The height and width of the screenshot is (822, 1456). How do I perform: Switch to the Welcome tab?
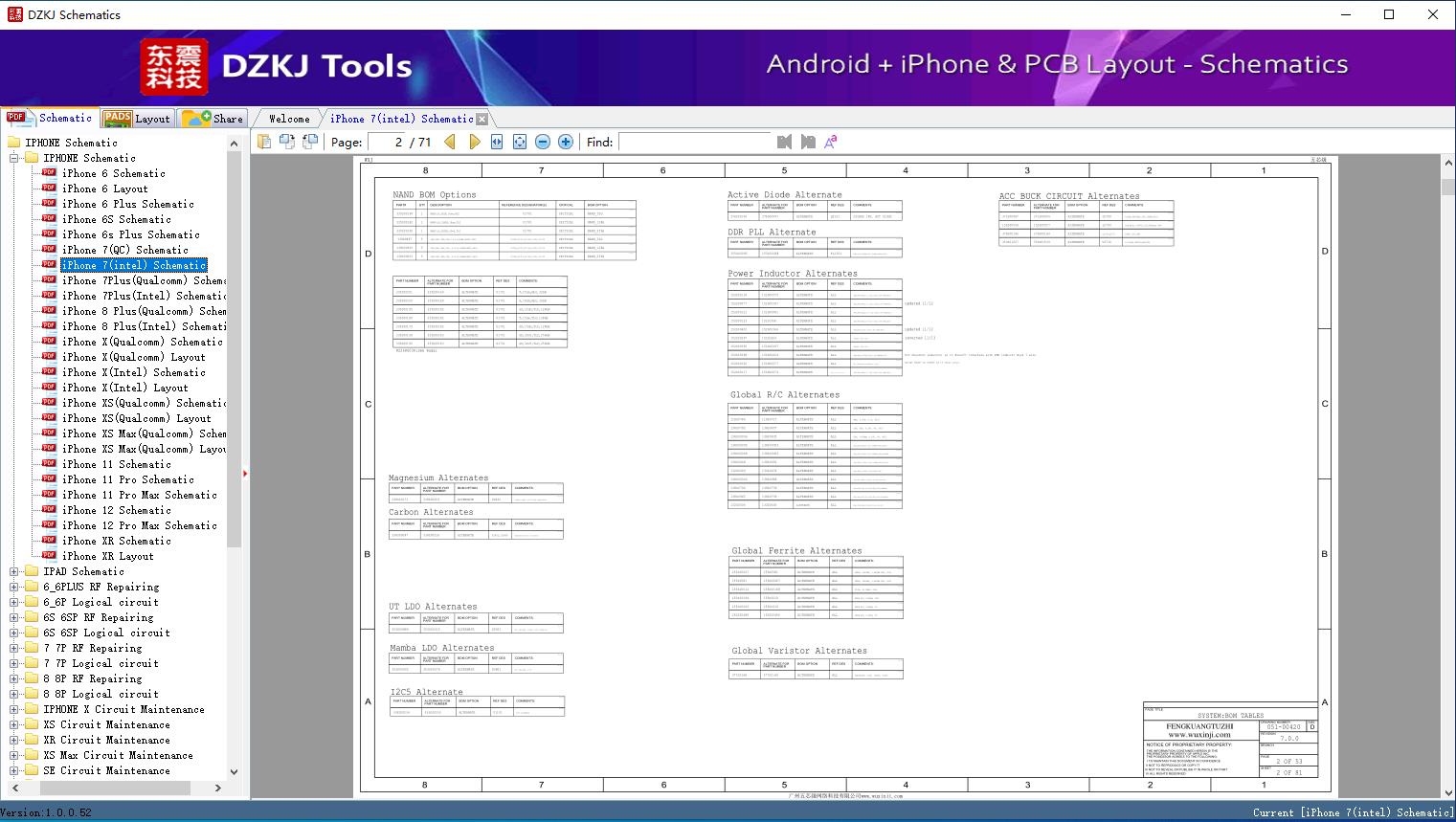point(289,119)
